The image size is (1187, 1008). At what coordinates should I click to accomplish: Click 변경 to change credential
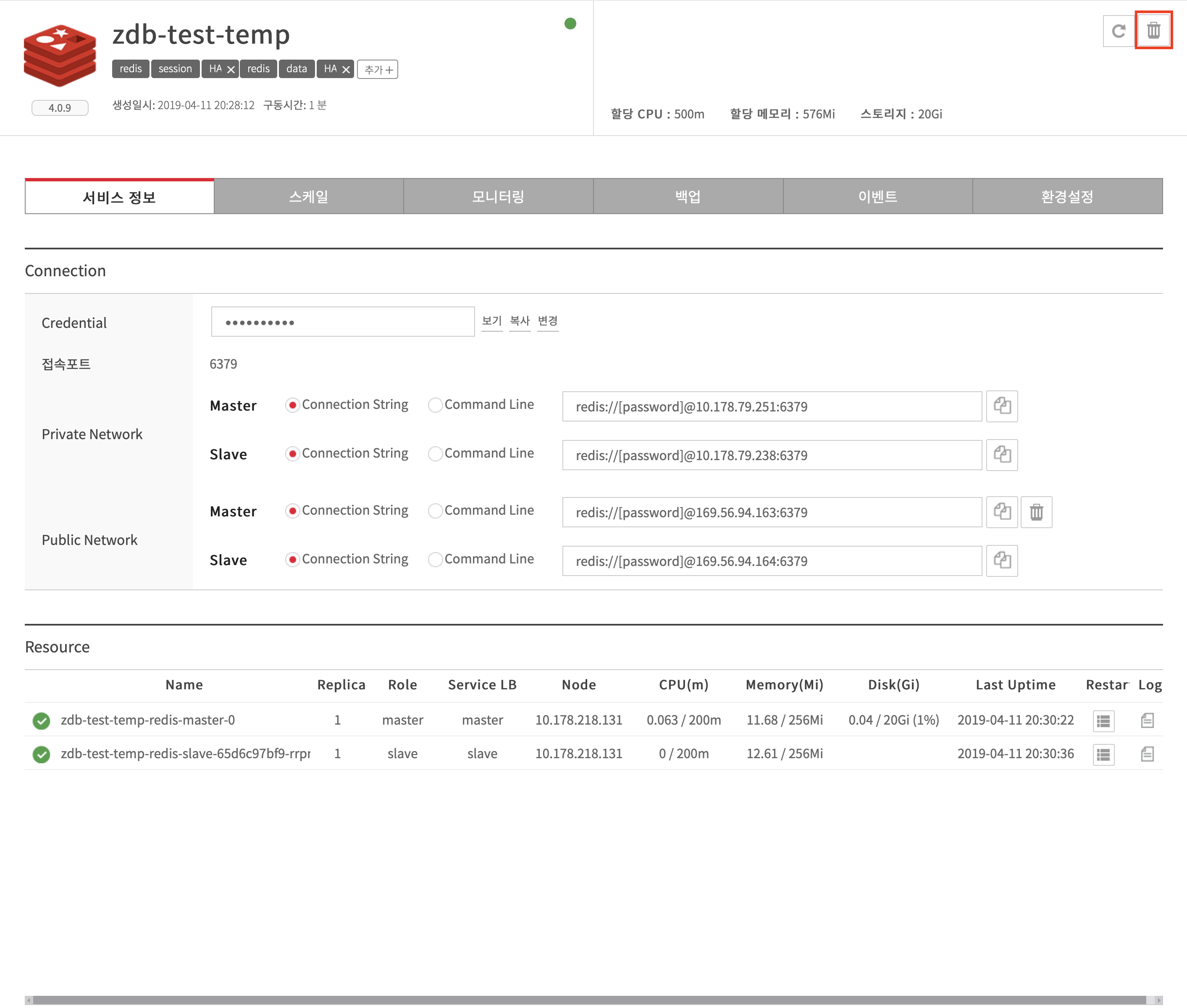[x=547, y=321]
